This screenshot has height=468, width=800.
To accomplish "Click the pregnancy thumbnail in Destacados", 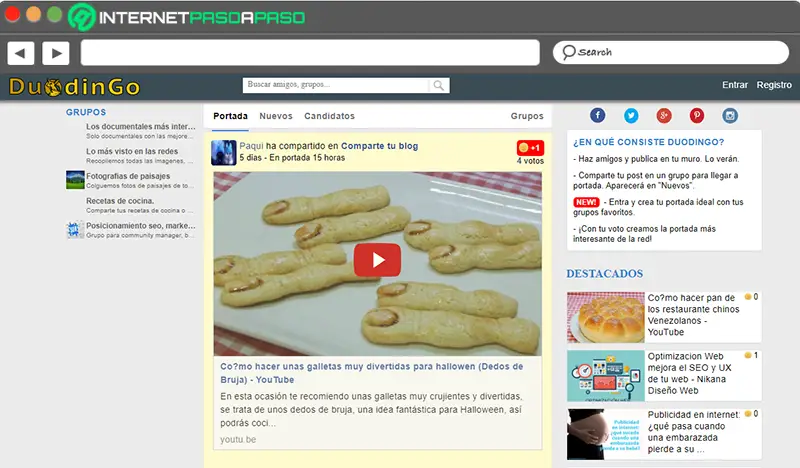I will (x=606, y=434).
